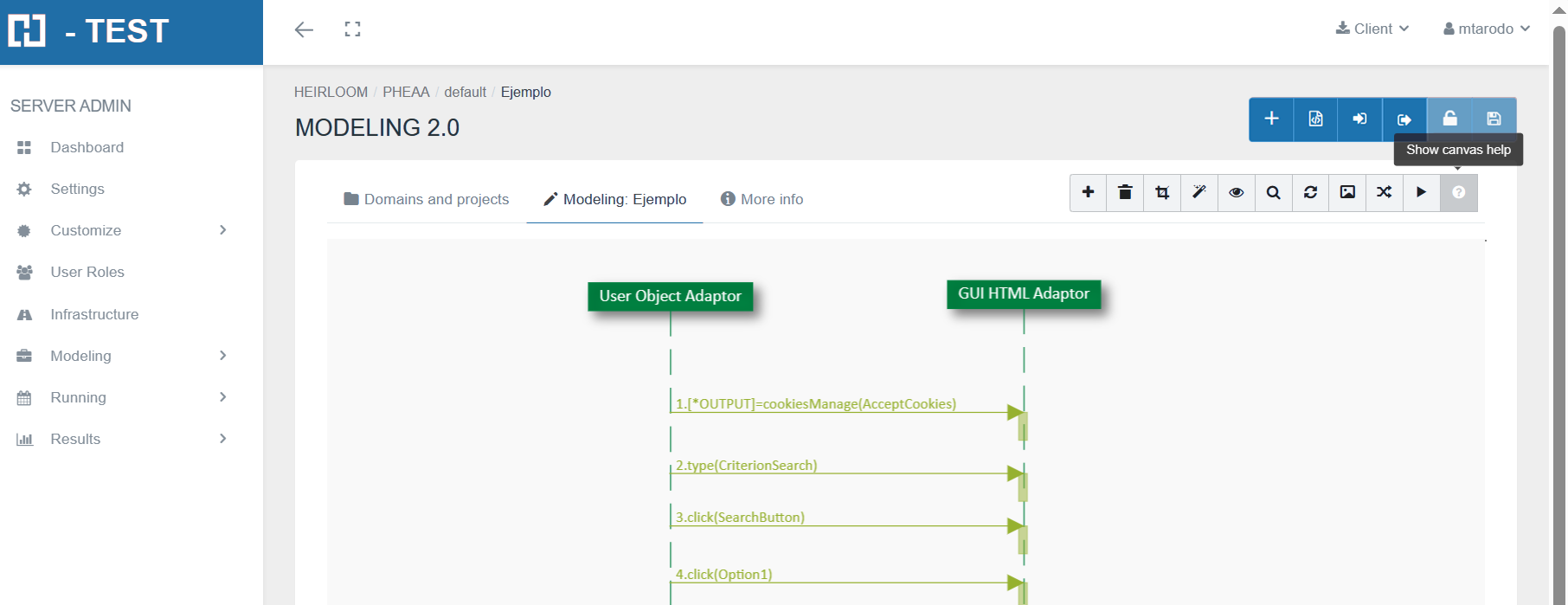Go to Dashboard in the sidebar
Viewport: 1568px width, 605px height.
coord(87,147)
